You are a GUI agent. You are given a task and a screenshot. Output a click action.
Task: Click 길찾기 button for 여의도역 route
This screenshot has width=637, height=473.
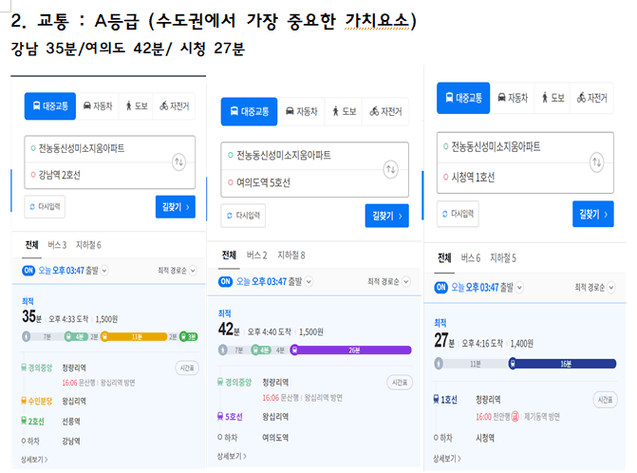387,216
